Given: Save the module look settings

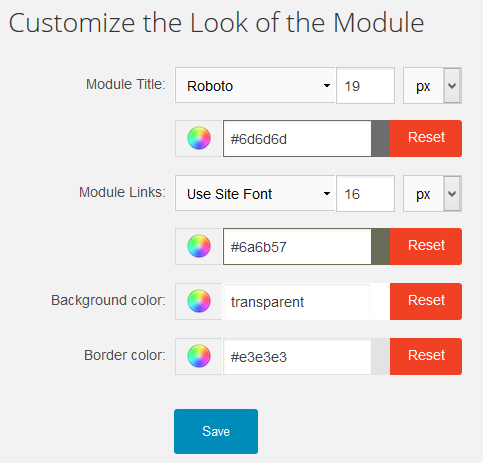Looking at the screenshot, I should tap(216, 431).
